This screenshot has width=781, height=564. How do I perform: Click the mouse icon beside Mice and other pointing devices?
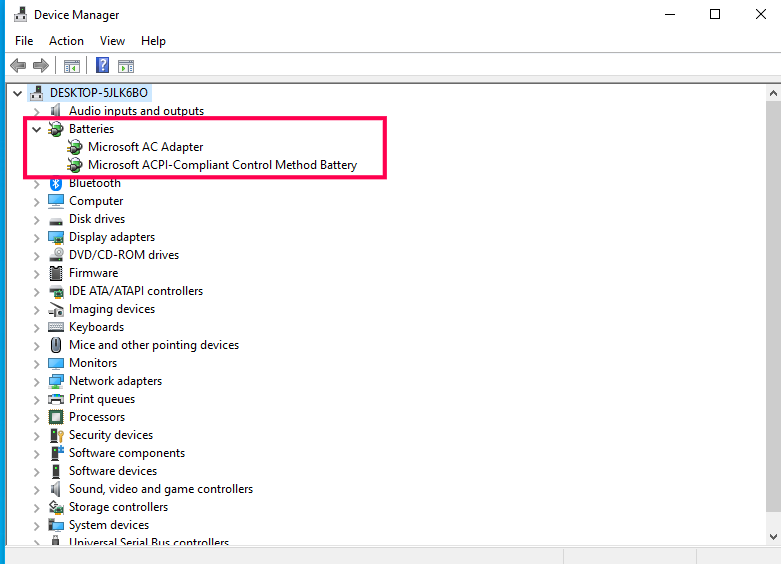[x=56, y=345]
